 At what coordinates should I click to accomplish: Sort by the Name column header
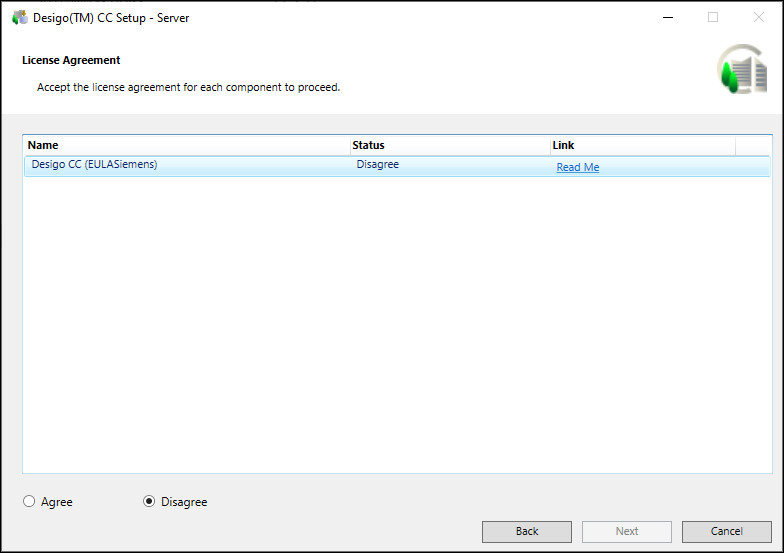click(x=187, y=145)
